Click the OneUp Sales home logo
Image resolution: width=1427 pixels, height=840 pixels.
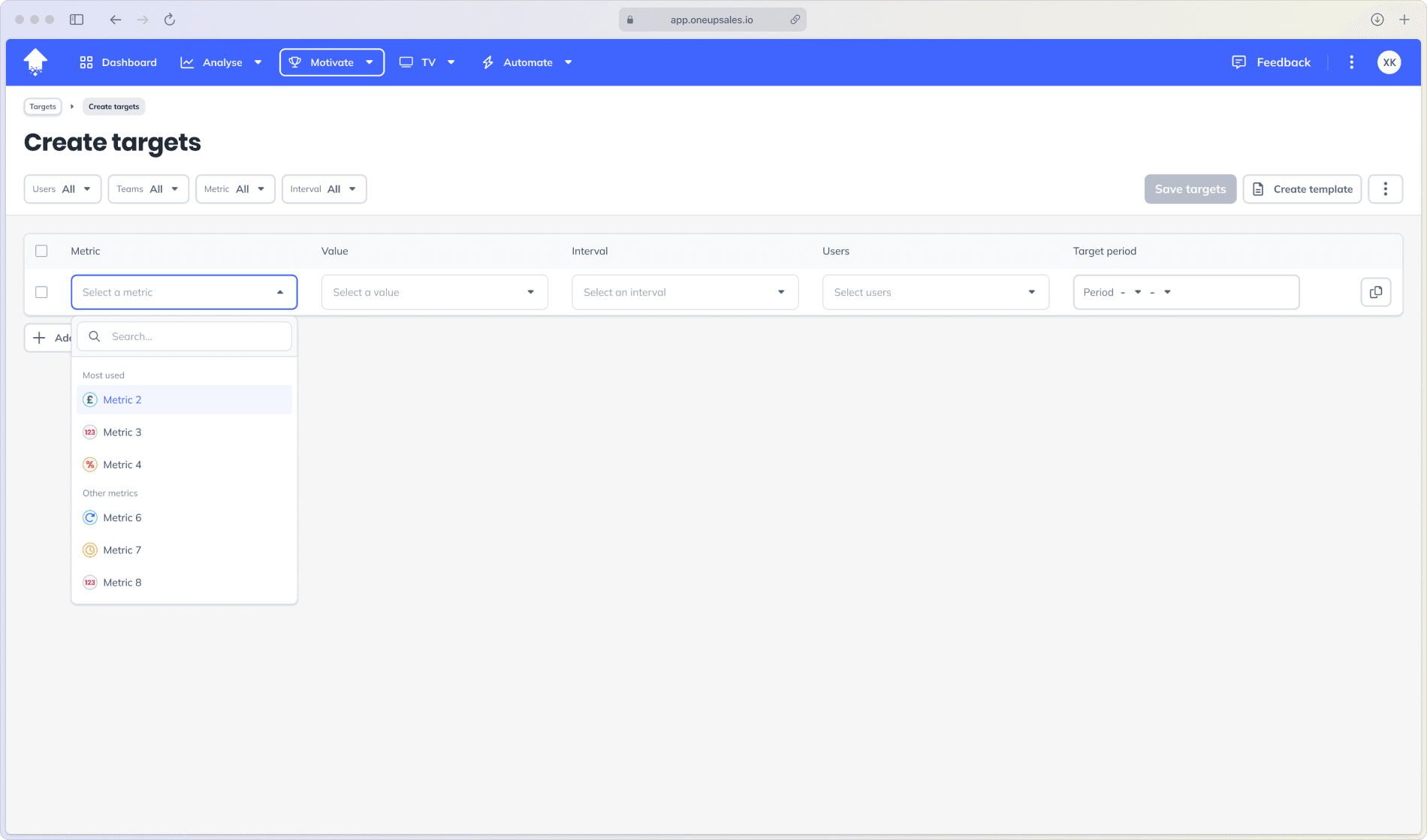coord(35,62)
